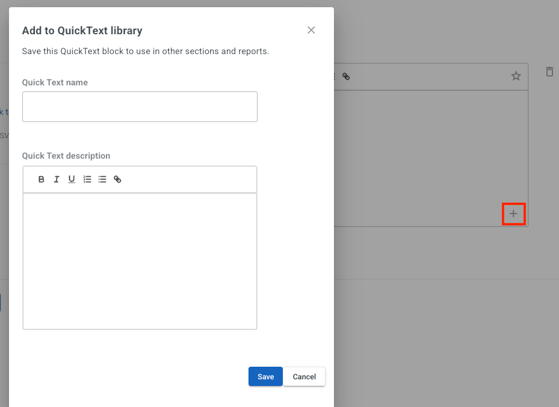The image size is (559, 407).
Task: Cancel adding to the QuickText library
Action: [304, 377]
